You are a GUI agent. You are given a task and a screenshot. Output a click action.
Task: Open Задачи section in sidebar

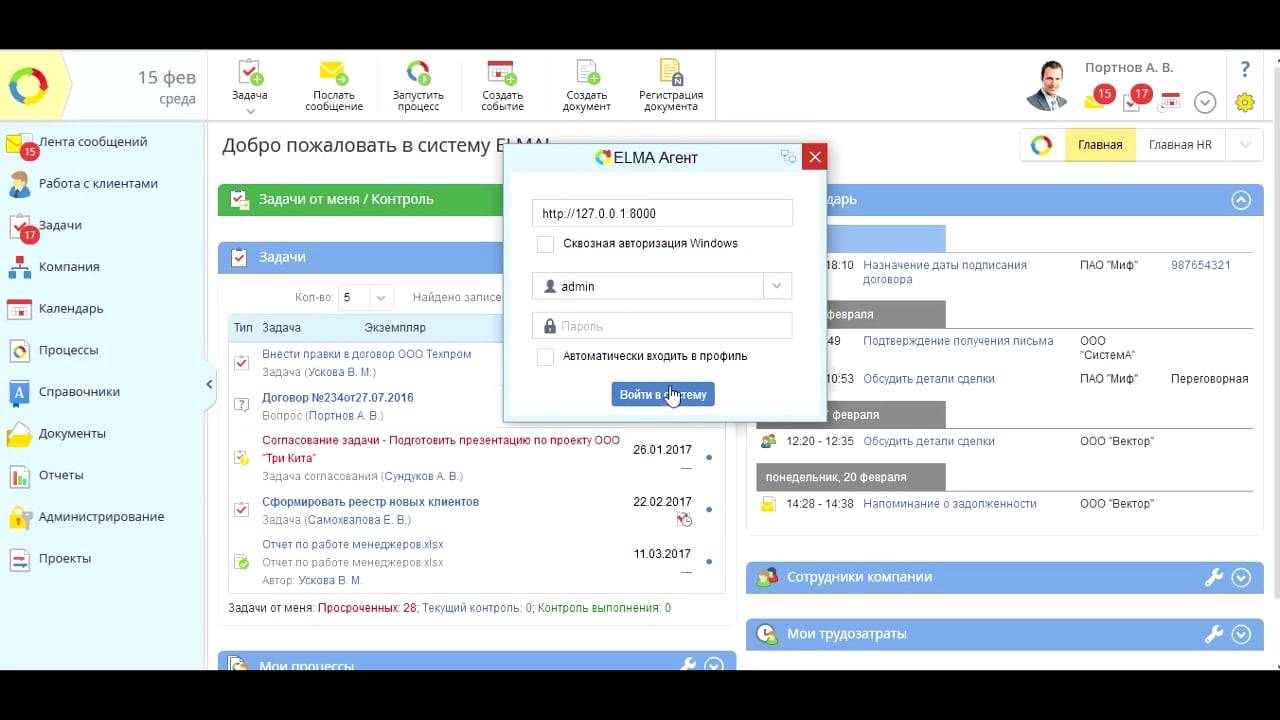pyautogui.click(x=60, y=225)
